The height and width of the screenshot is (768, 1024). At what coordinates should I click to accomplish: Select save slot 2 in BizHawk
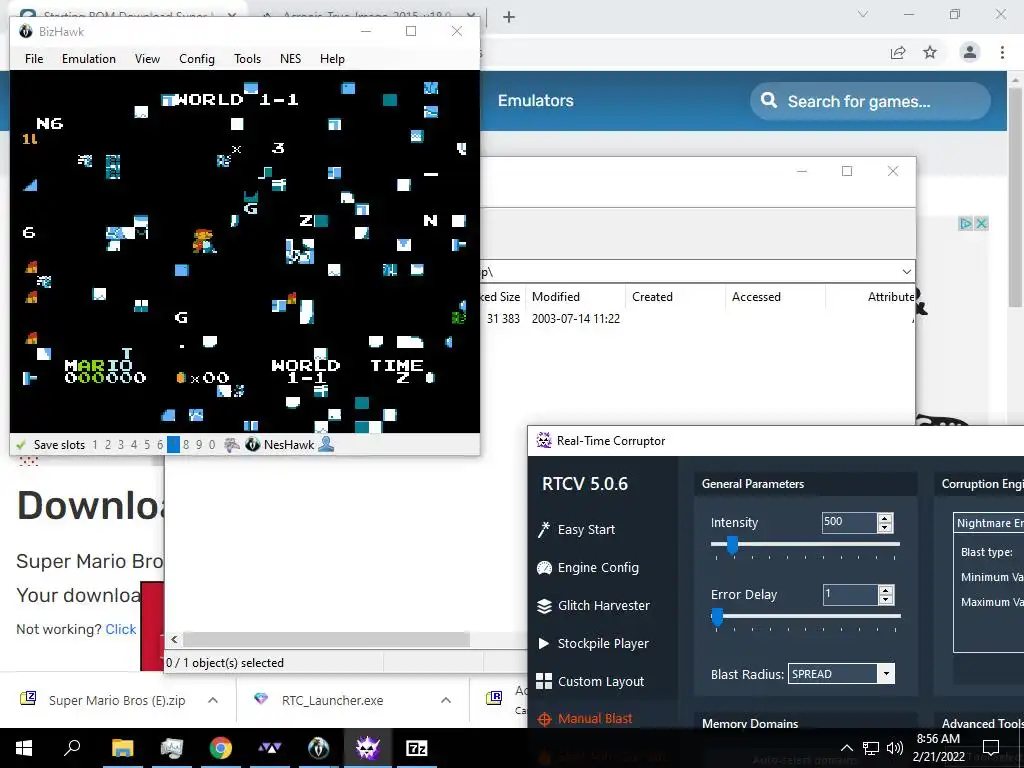[x=108, y=445]
